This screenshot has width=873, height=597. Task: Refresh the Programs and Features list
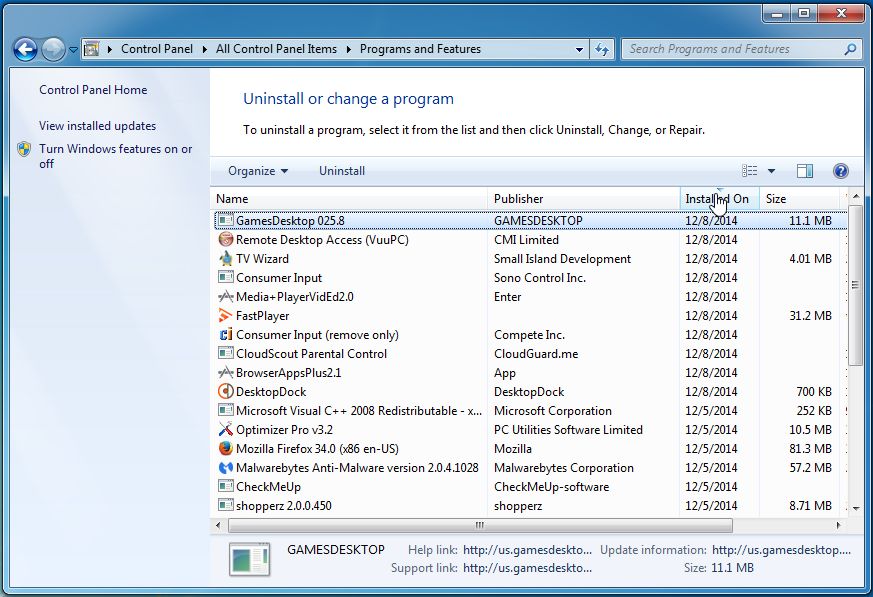click(x=602, y=49)
